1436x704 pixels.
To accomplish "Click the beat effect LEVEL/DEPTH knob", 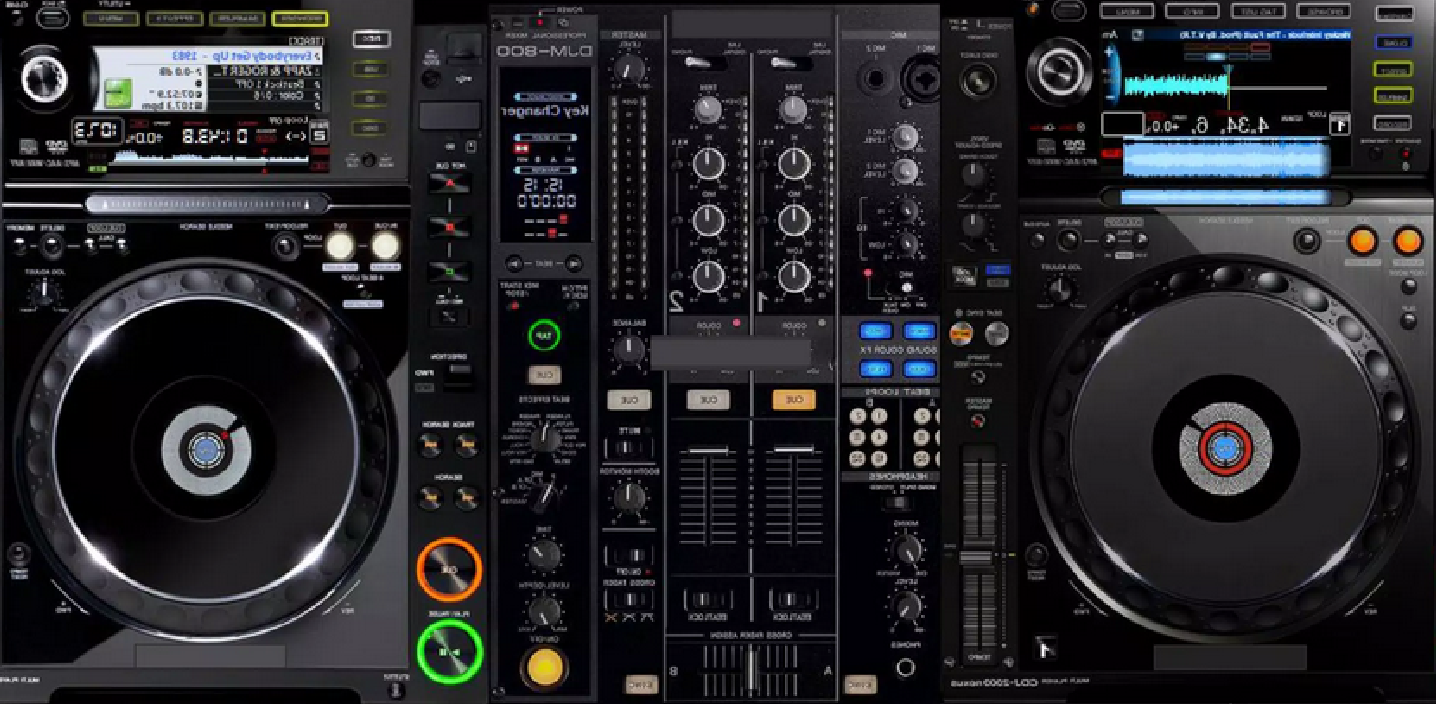I will [x=544, y=610].
